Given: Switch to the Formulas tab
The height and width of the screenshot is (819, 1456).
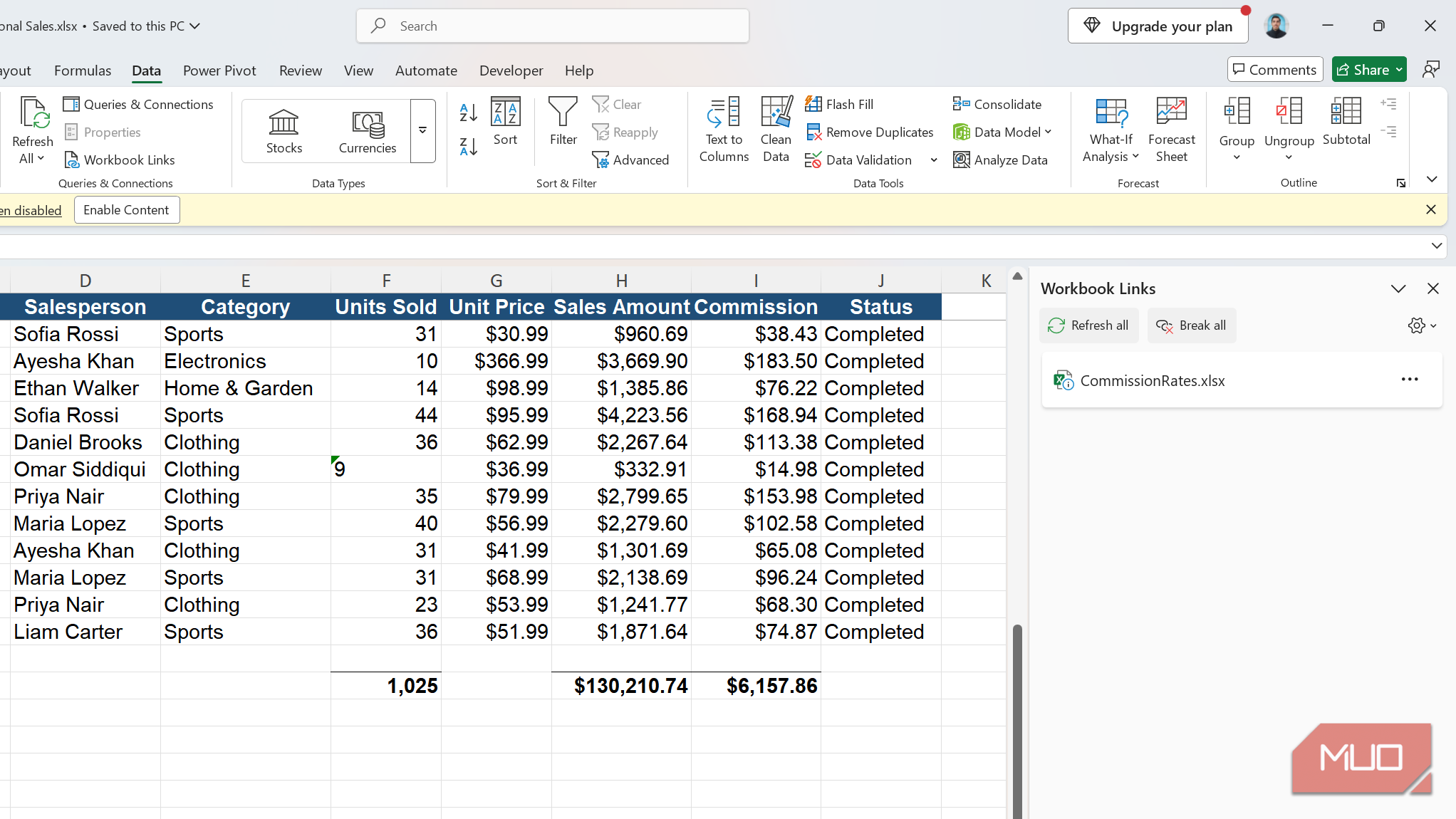Looking at the screenshot, I should [83, 71].
